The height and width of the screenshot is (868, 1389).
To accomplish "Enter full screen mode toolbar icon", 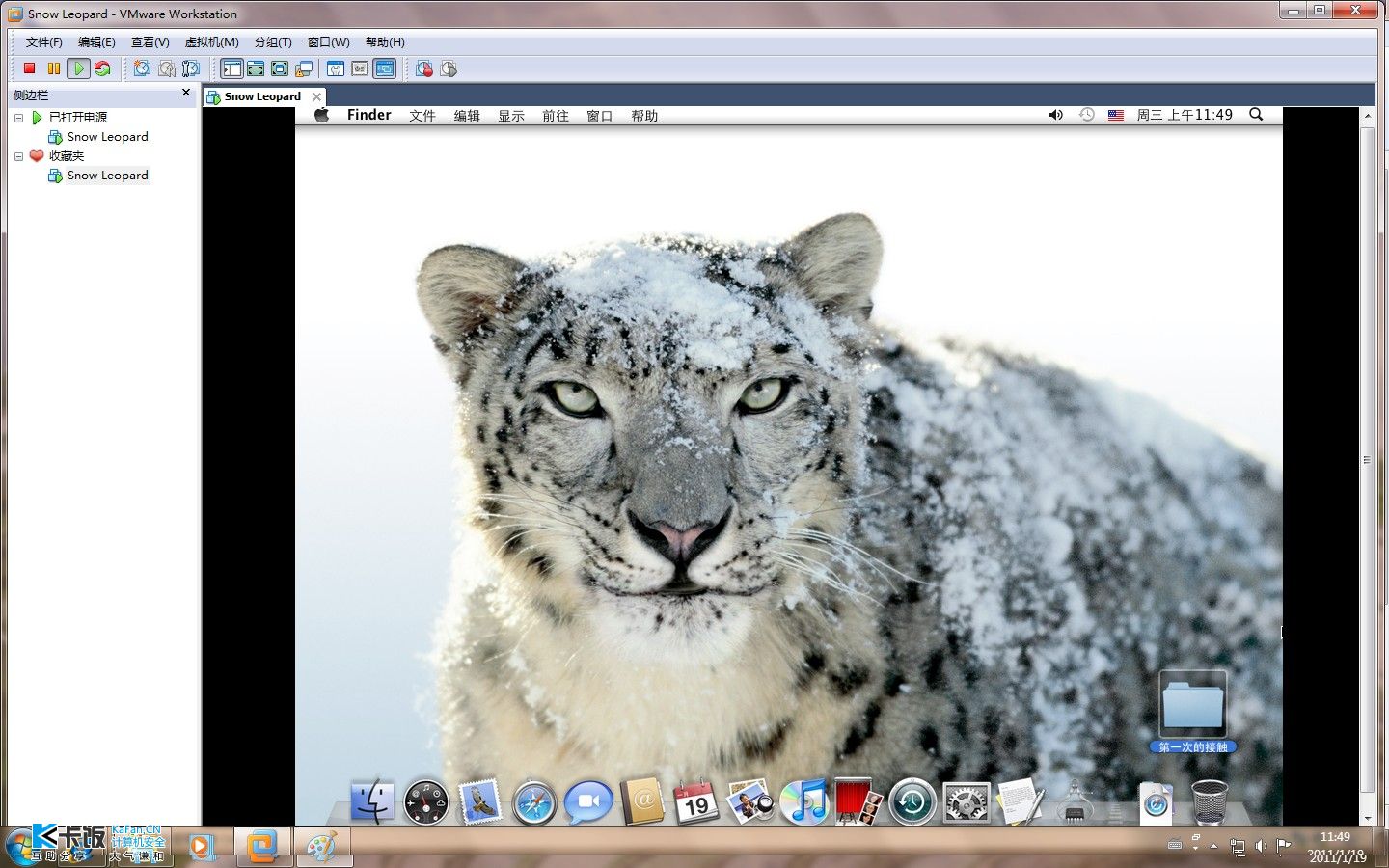I will pyautogui.click(x=280, y=68).
